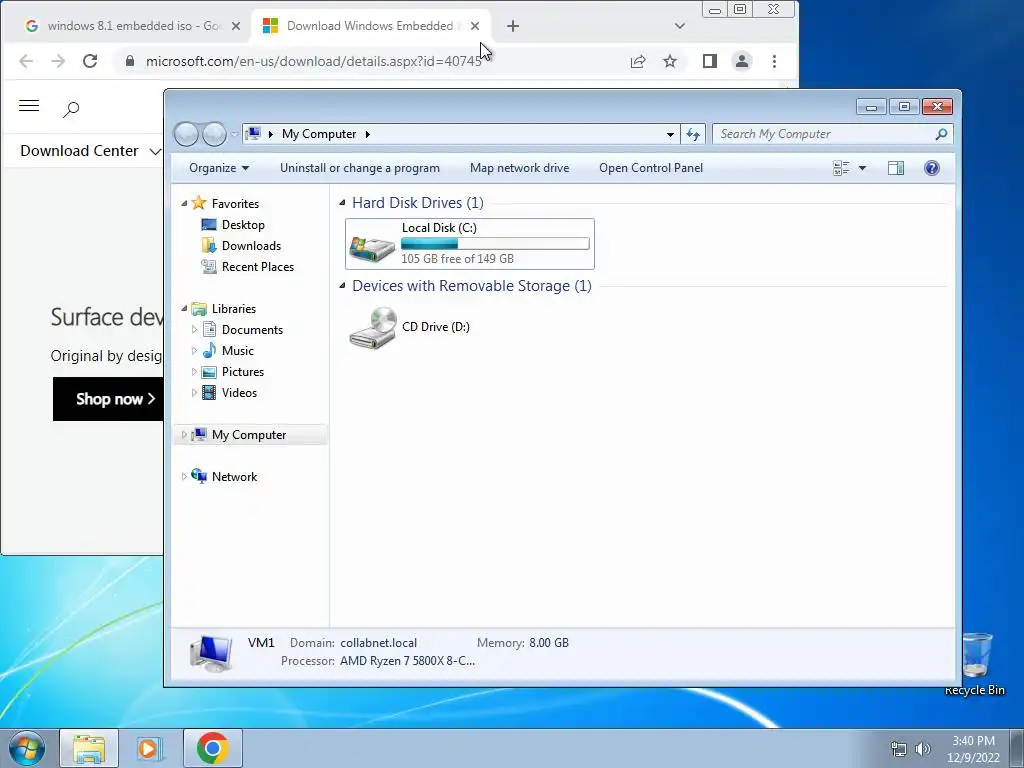Select CD Drive (D:) icon
Screen dimensions: 1024x768
pos(373,328)
